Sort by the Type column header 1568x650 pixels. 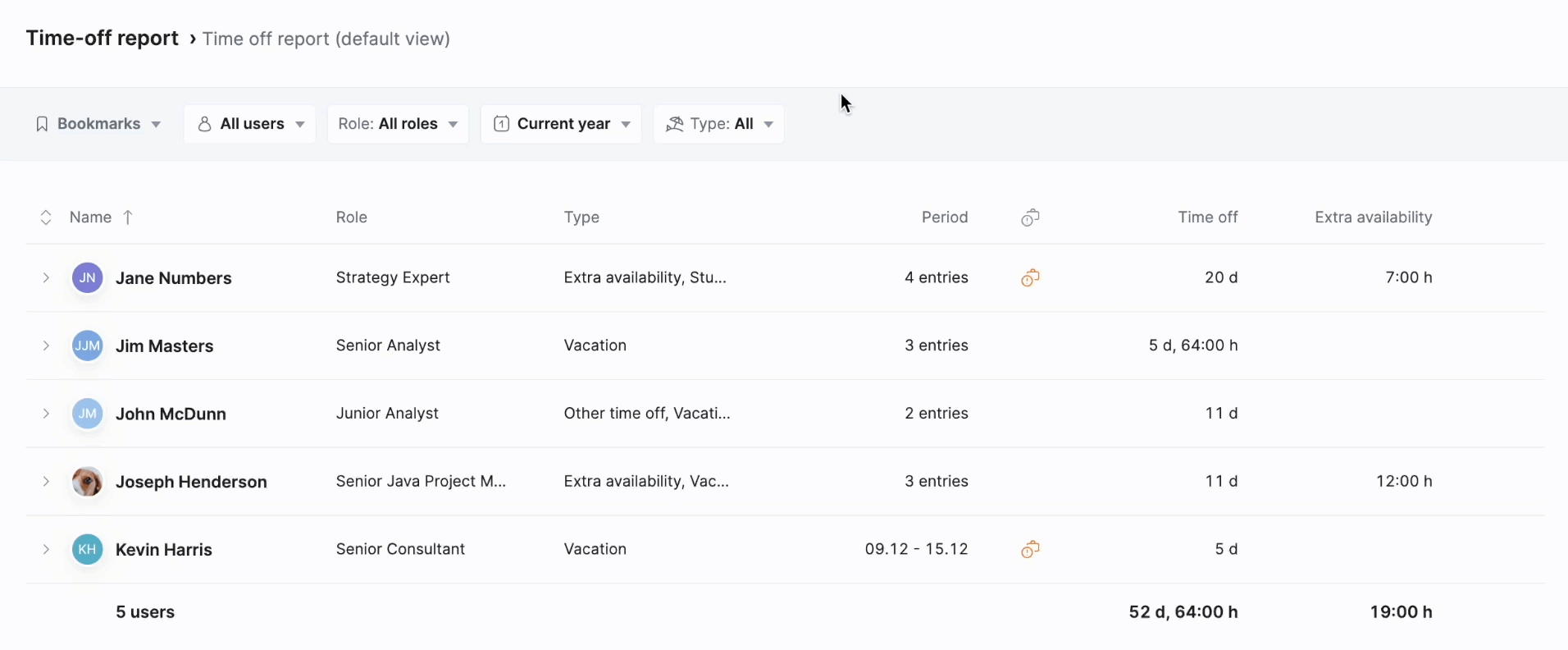[581, 217]
